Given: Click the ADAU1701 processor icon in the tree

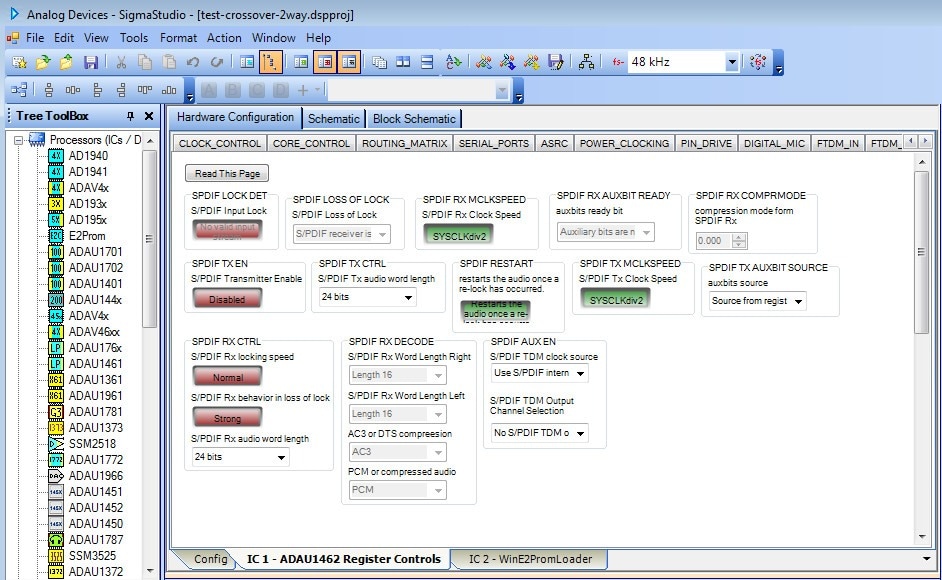Looking at the screenshot, I should [56, 252].
